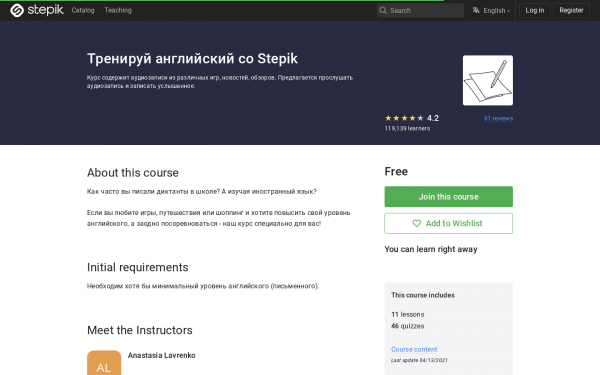Open the Teaching menu
The width and height of the screenshot is (600, 375).
(118, 10)
